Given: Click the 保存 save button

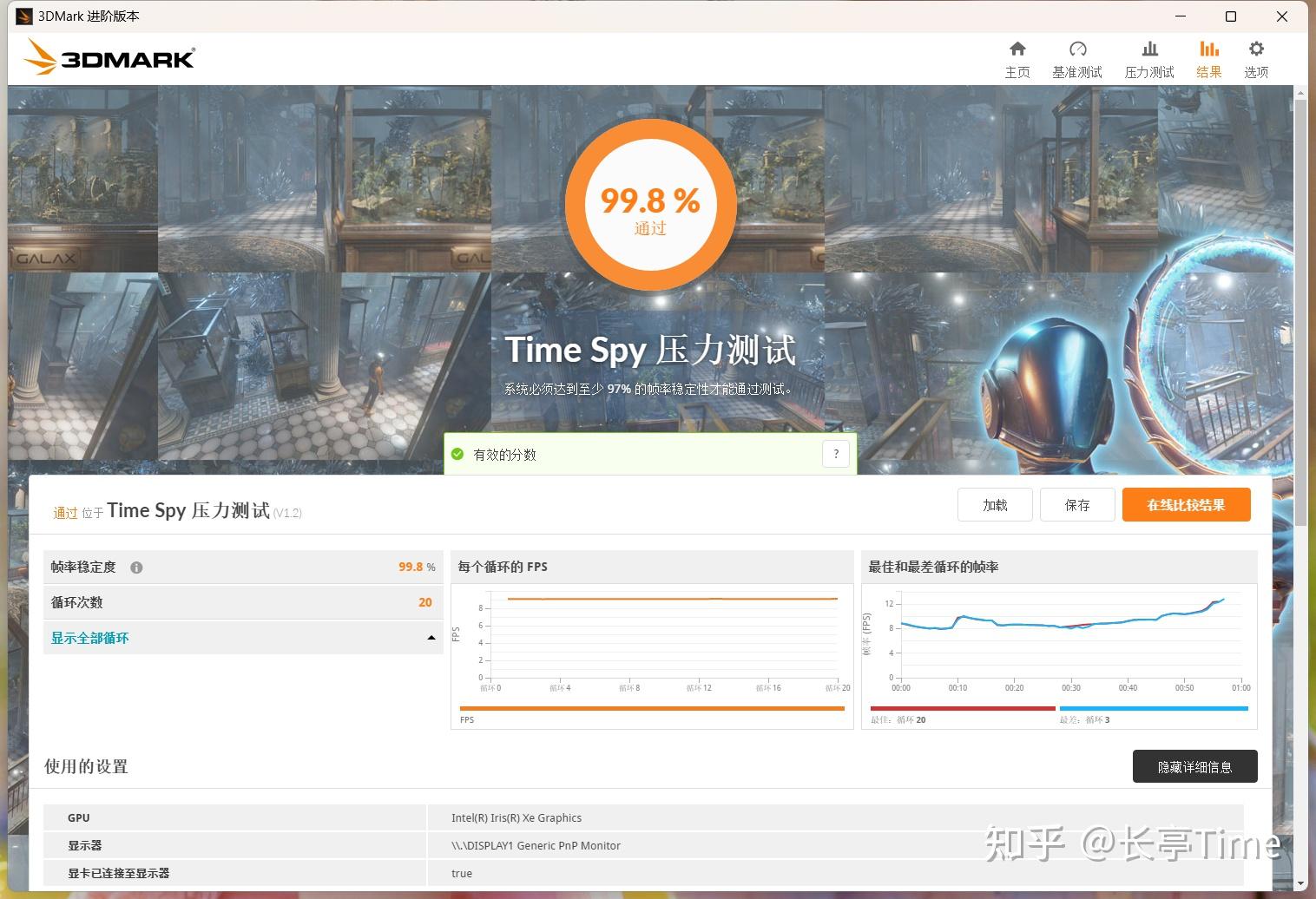Looking at the screenshot, I should (1077, 504).
